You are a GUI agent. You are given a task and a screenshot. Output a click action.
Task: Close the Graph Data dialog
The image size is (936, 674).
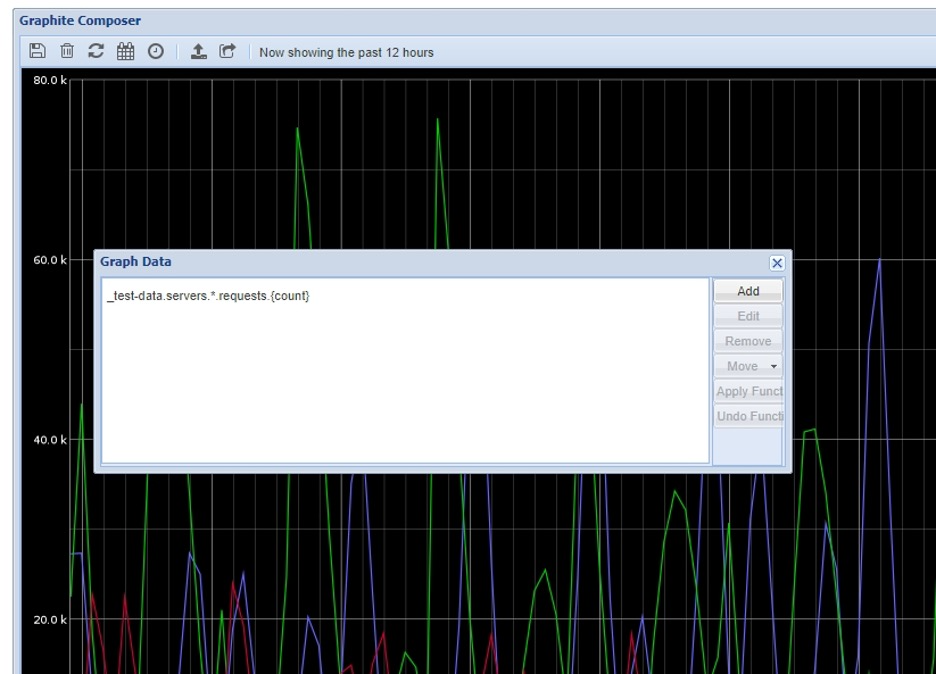[777, 263]
